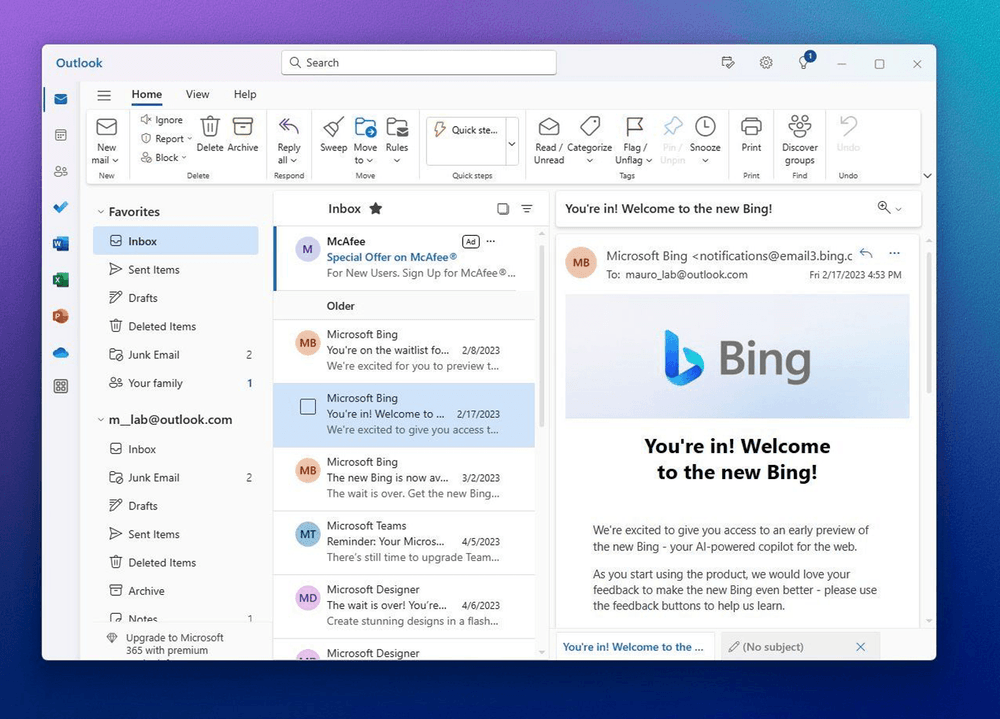Open the Settings gear icon
The height and width of the screenshot is (719, 1000).
766,63
